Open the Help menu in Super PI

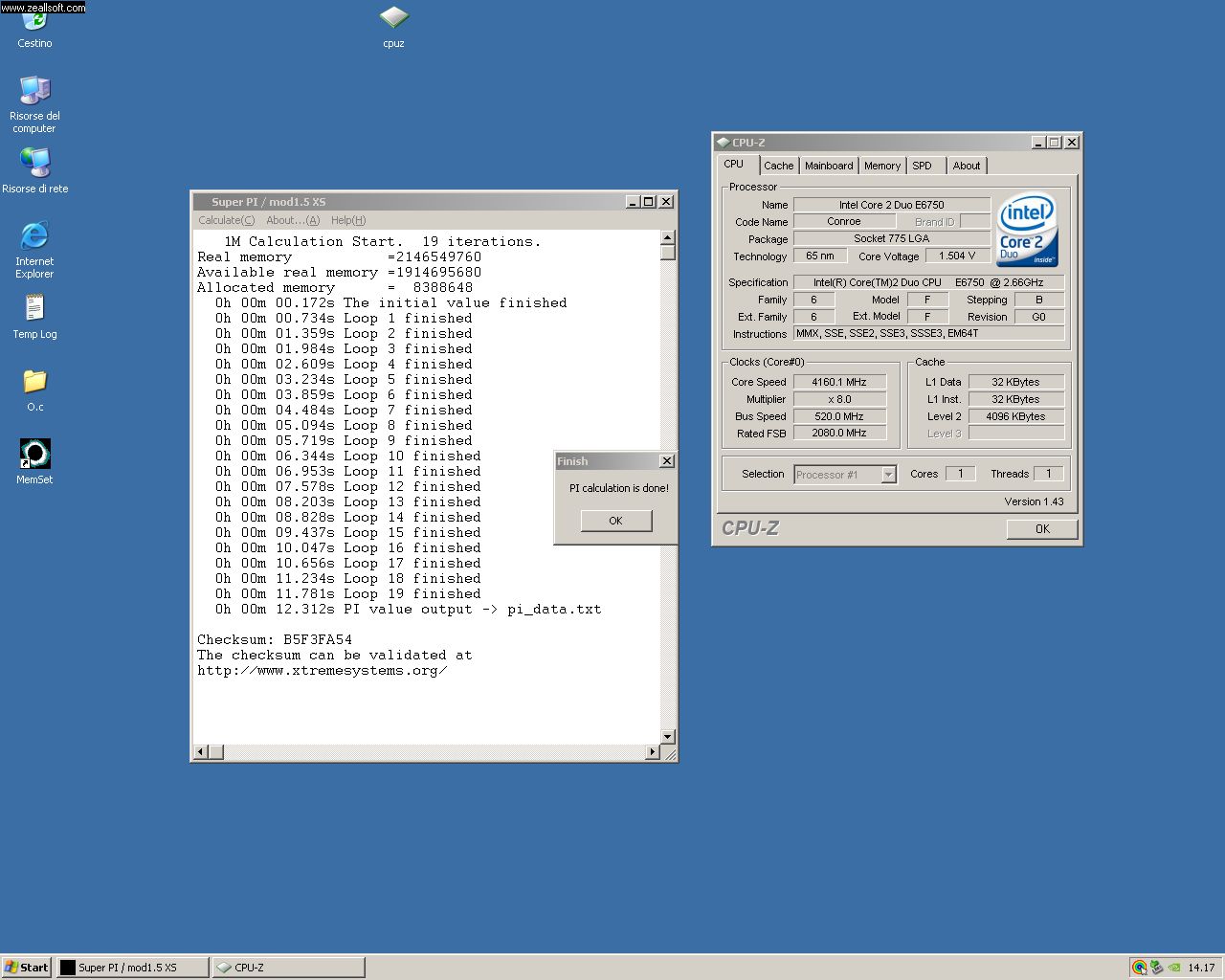(x=348, y=220)
